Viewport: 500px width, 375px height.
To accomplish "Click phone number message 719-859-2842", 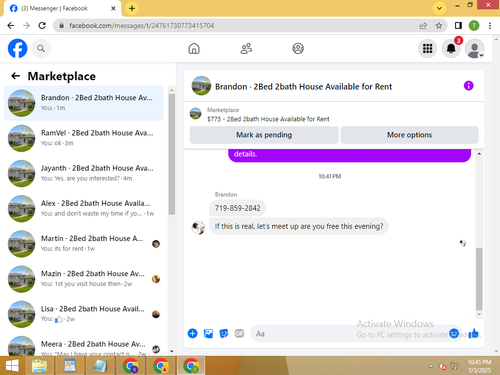I will [237, 208].
